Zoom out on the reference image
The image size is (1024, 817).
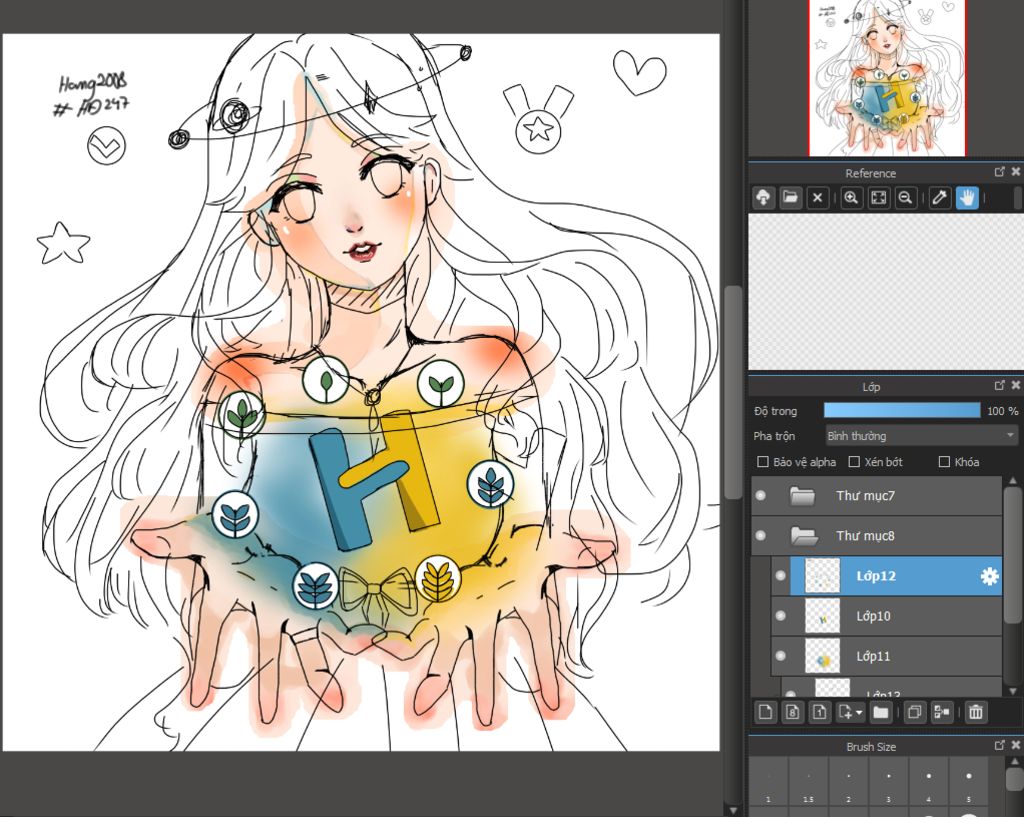pyautogui.click(x=905, y=197)
